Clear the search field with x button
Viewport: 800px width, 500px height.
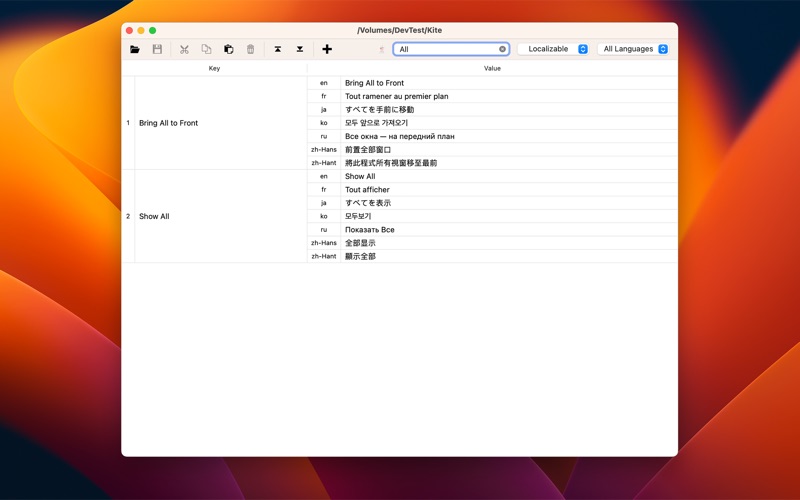click(503, 49)
